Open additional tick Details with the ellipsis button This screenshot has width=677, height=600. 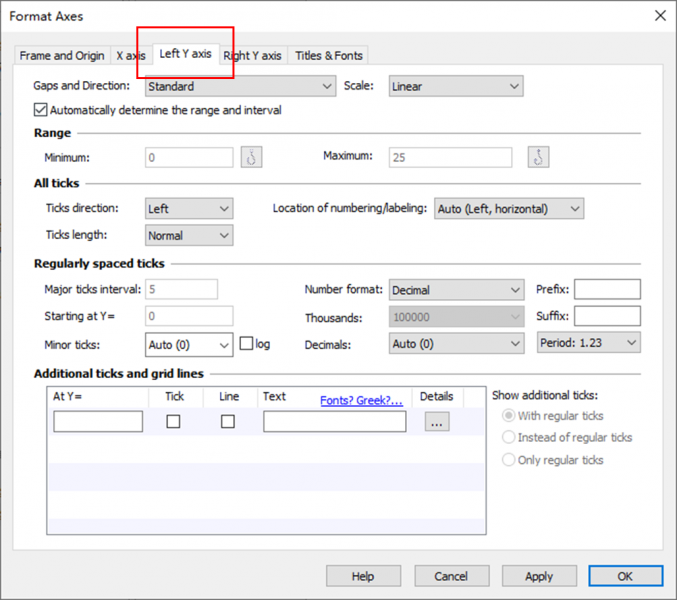[x=436, y=422]
